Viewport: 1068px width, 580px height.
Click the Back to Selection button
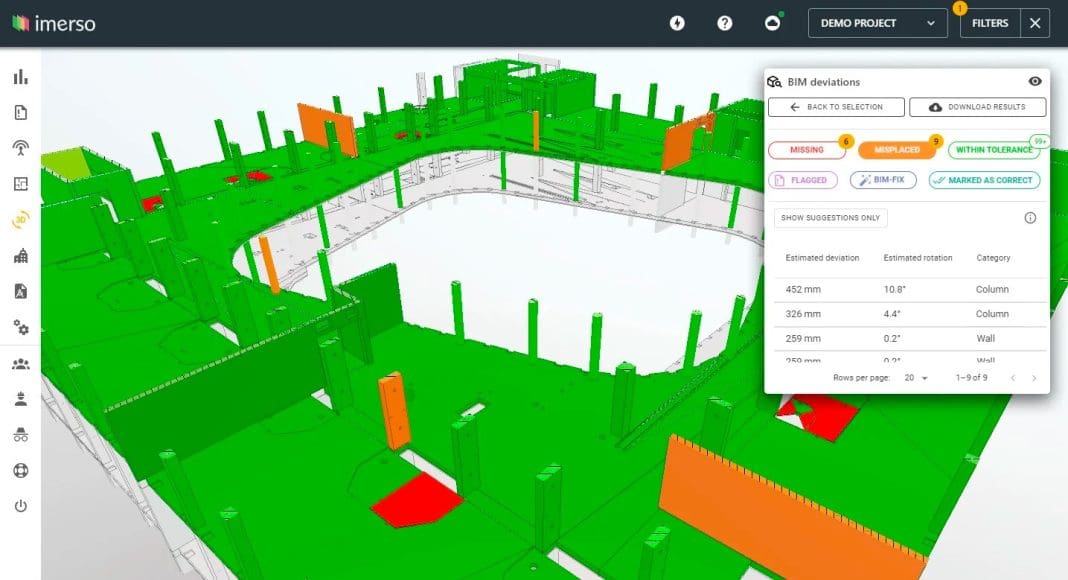[836, 107]
